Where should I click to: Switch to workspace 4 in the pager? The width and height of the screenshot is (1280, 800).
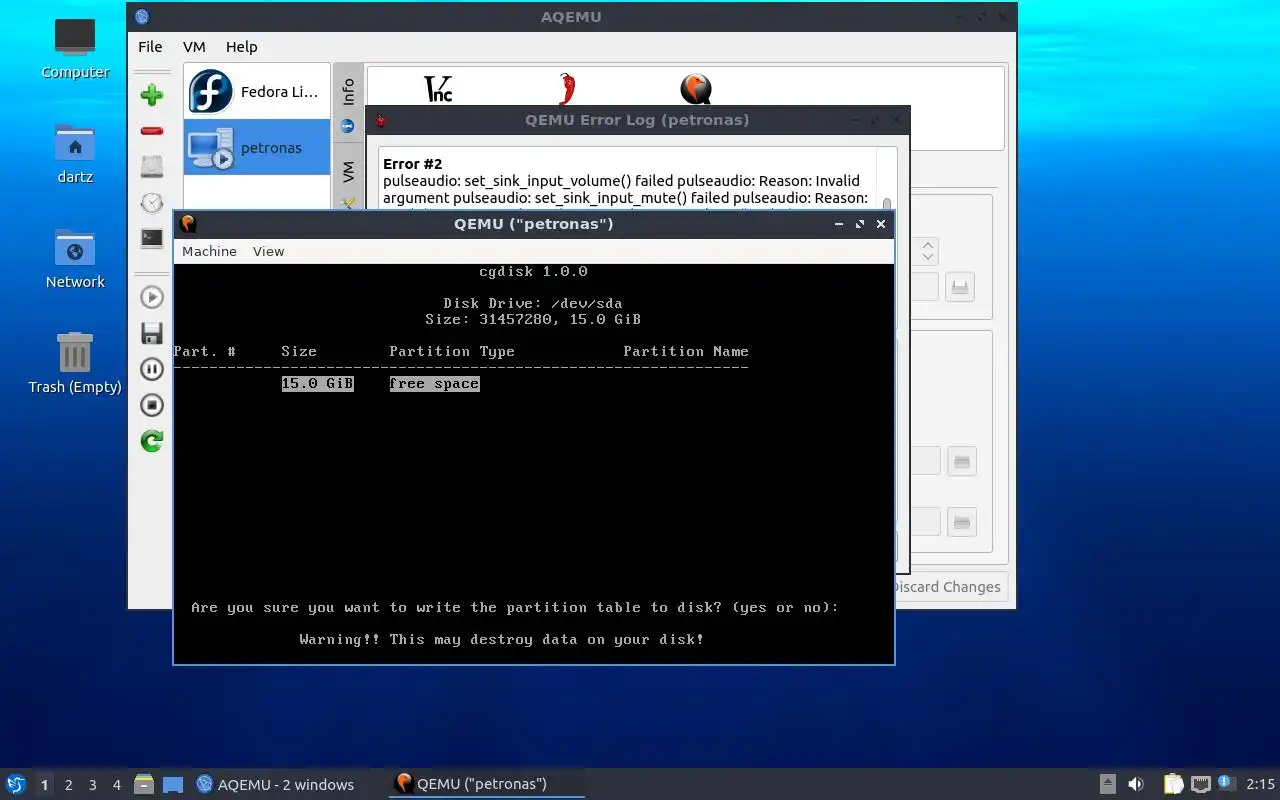coord(117,785)
